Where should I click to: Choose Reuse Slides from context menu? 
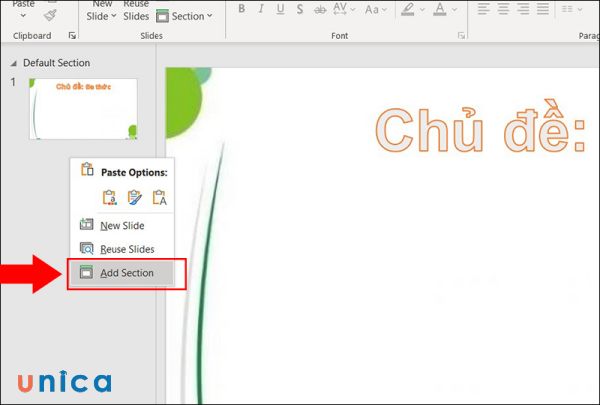126,249
